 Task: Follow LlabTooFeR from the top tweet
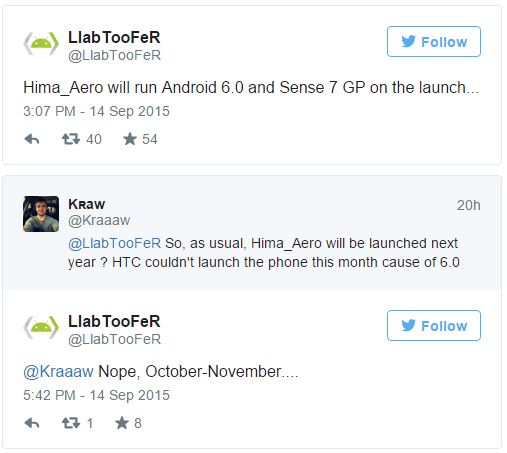pos(434,42)
